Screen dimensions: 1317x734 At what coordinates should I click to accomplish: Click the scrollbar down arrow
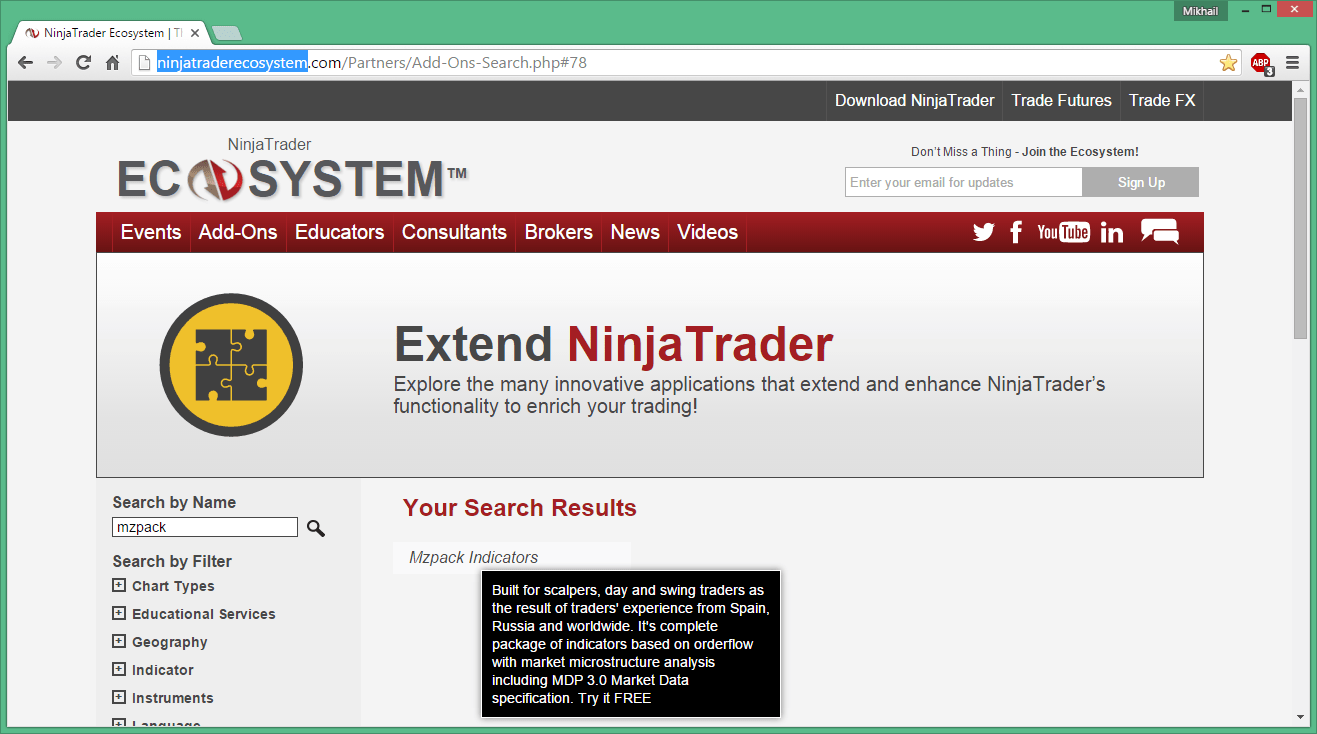tap(1300, 716)
